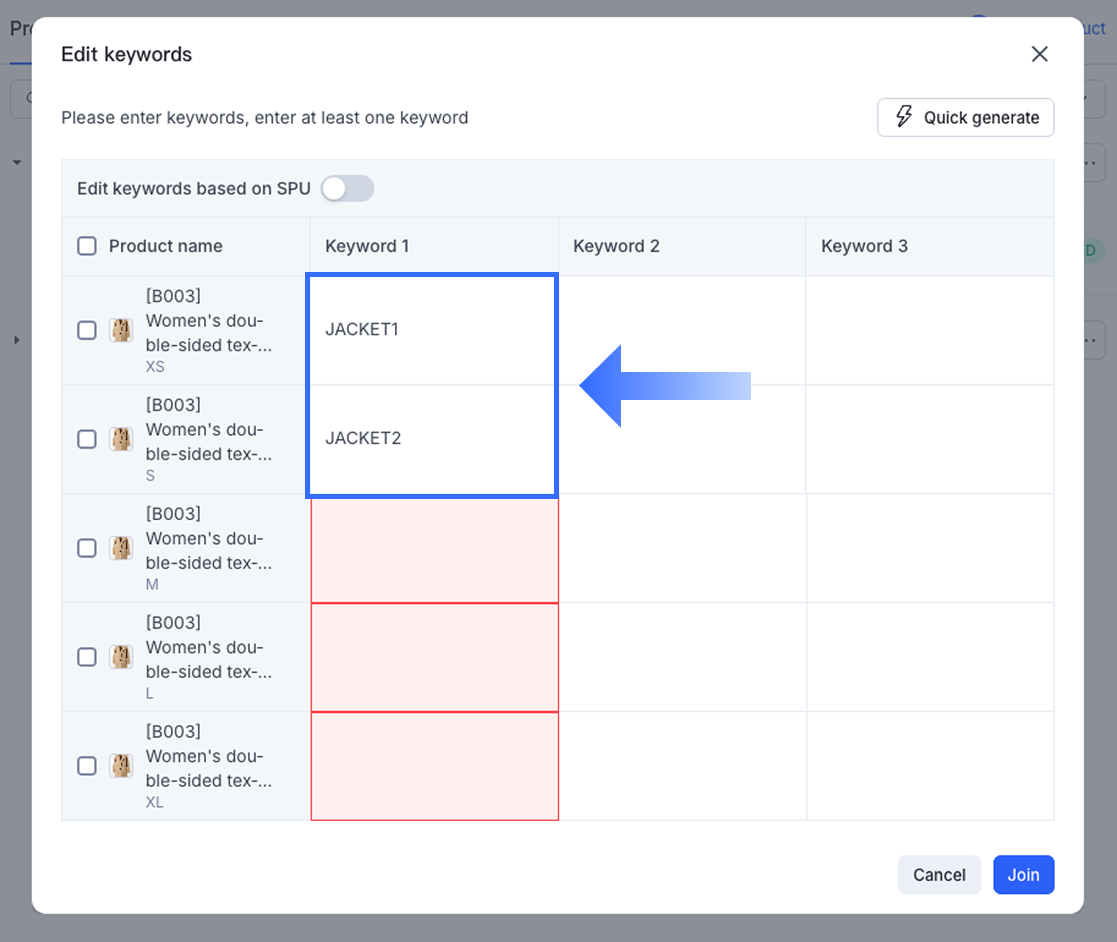Close the Edit keywords dialog
Viewport: 1117px width, 942px height.
(x=1040, y=54)
